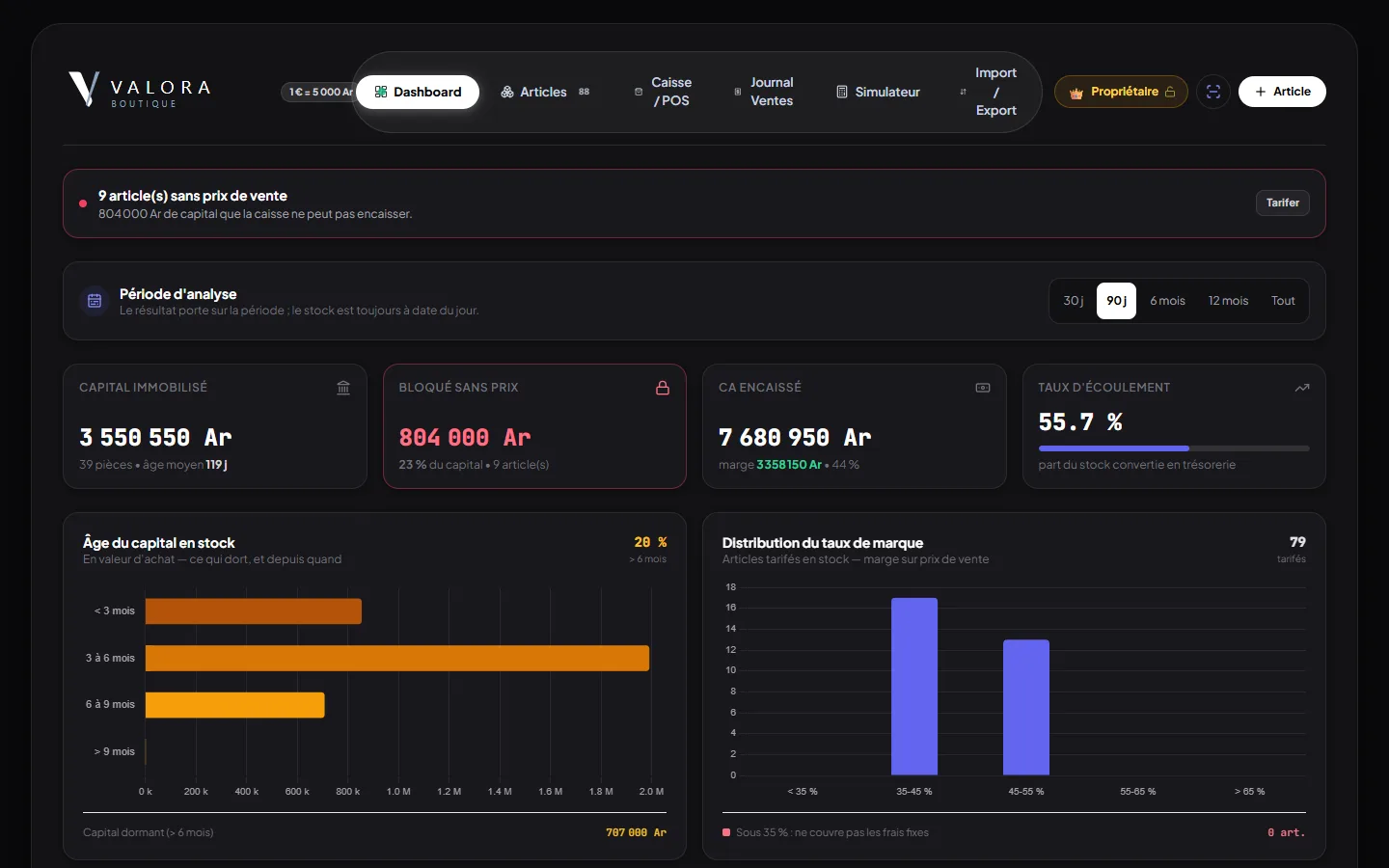Open the Caisse / POS tab

[x=663, y=92]
